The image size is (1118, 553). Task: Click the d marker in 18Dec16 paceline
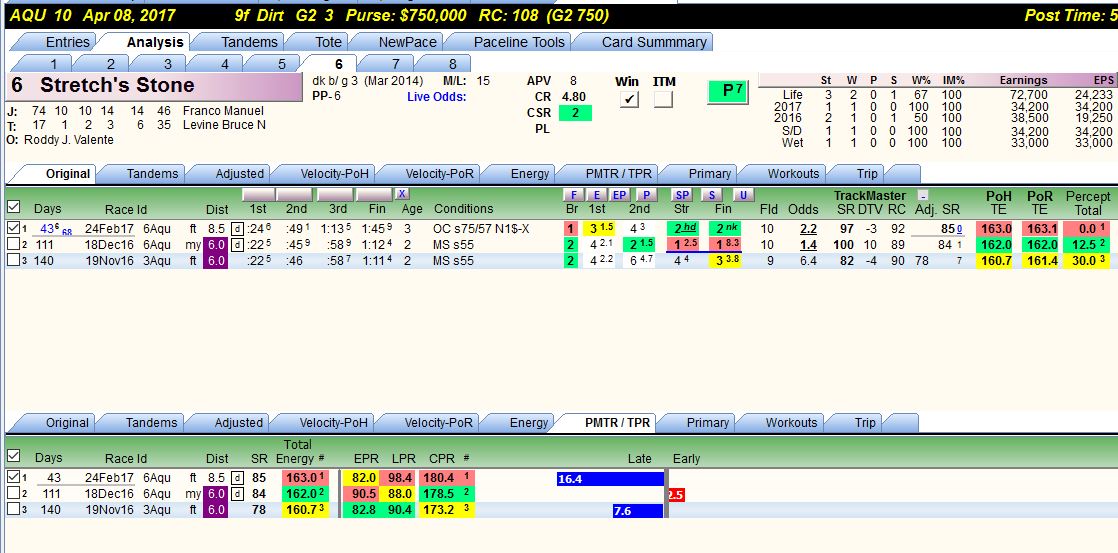pos(237,244)
